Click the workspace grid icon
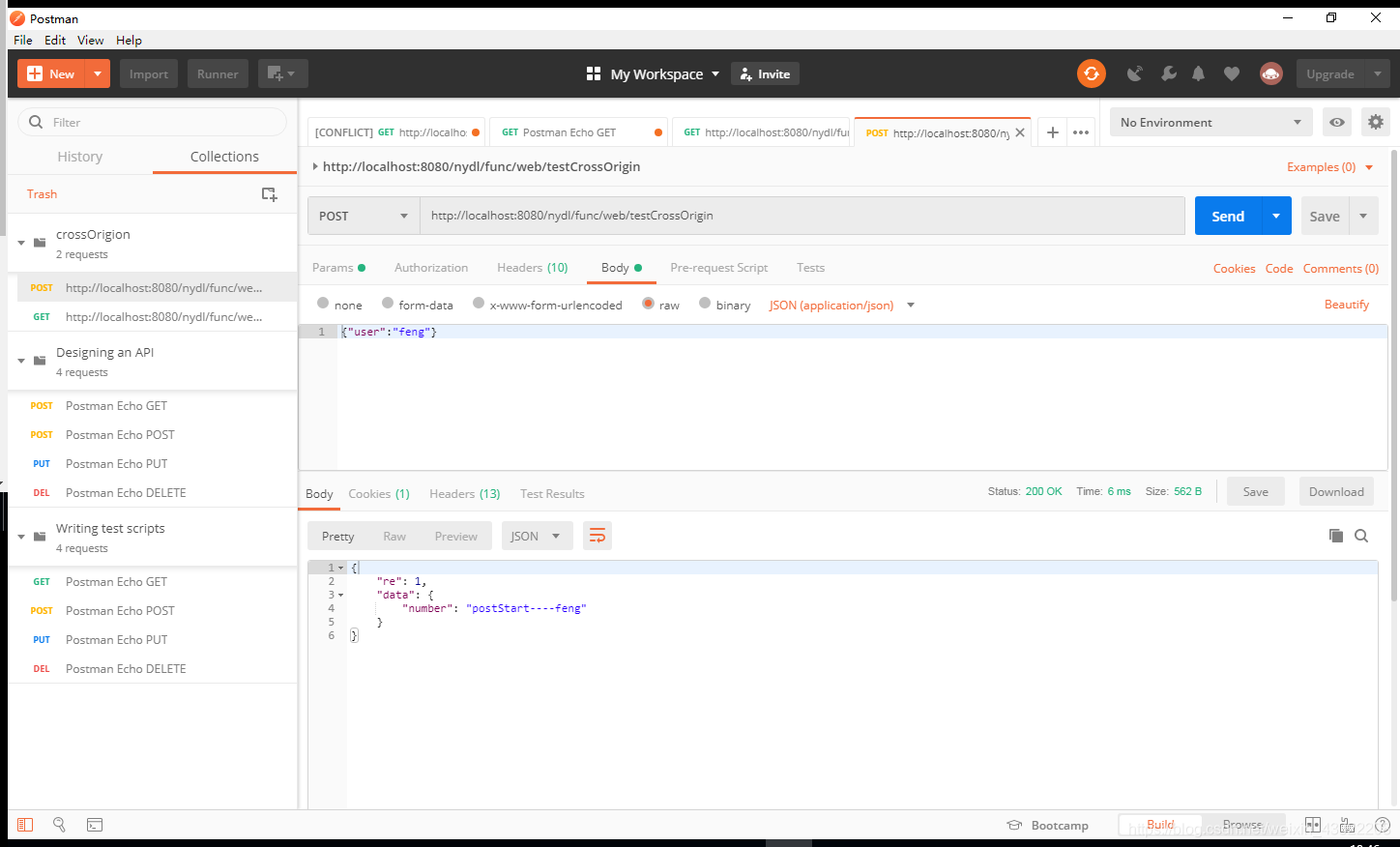 click(x=594, y=73)
